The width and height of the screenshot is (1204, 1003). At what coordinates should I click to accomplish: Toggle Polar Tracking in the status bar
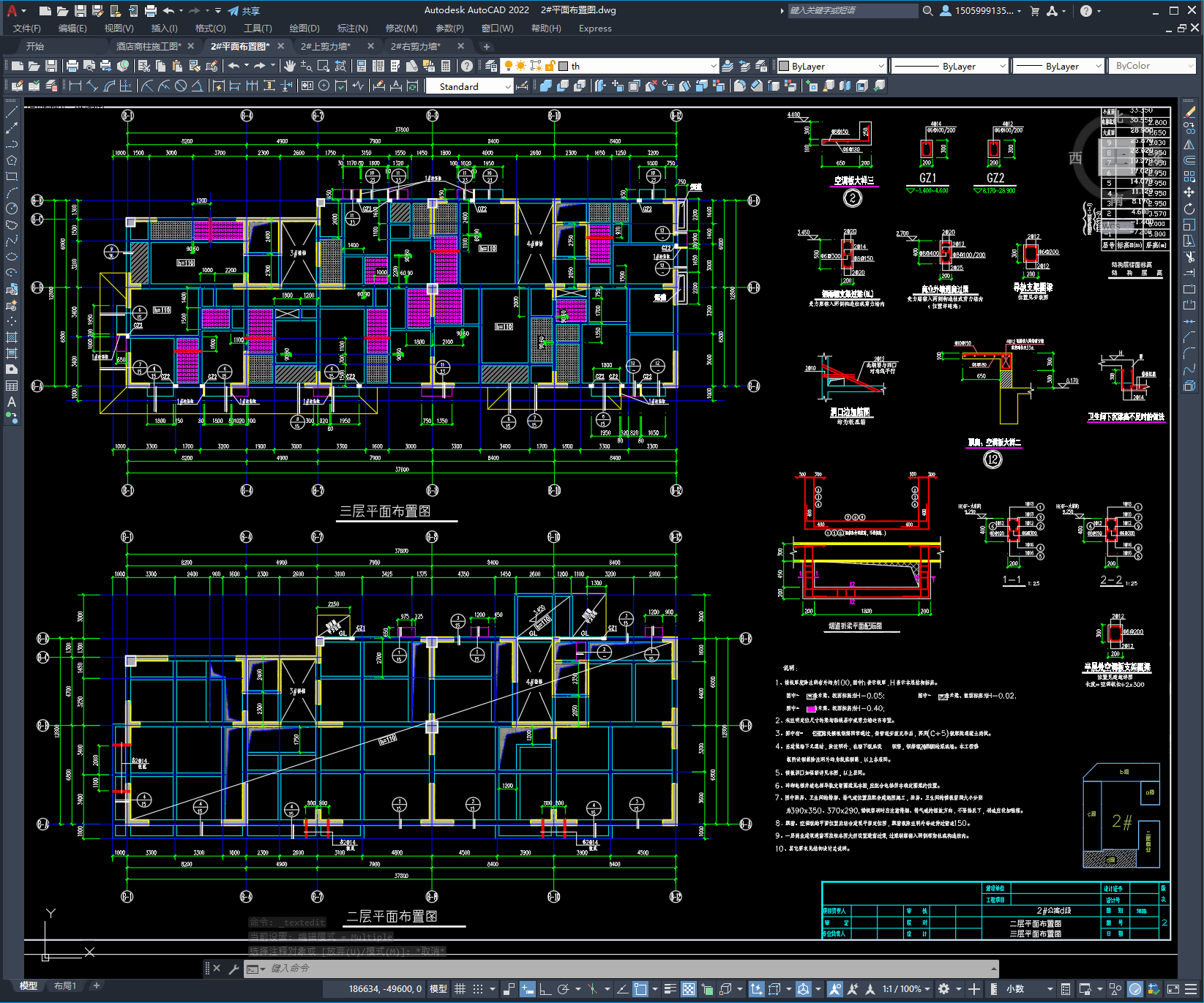tap(563, 989)
